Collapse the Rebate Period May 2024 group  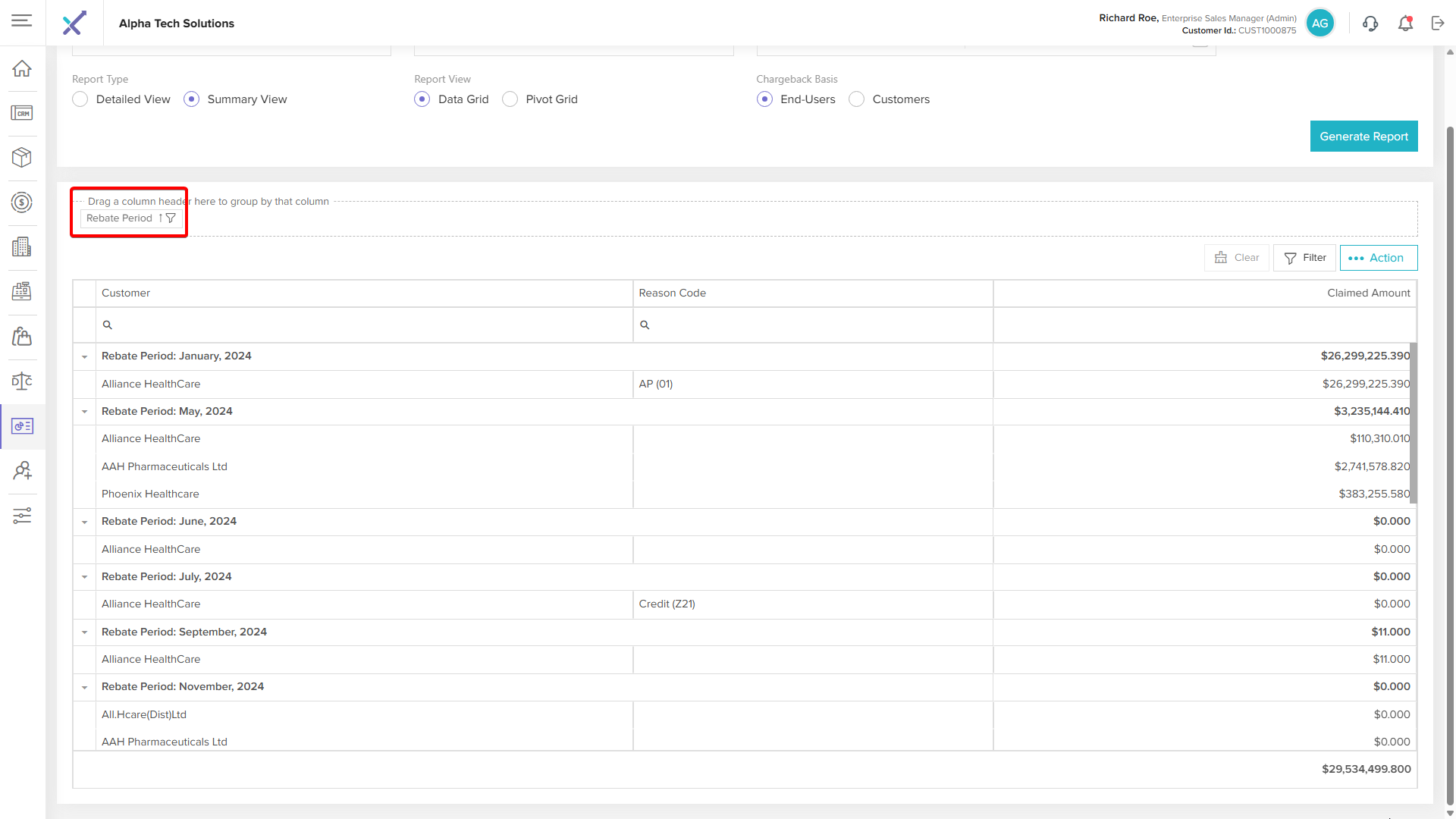[x=85, y=412]
